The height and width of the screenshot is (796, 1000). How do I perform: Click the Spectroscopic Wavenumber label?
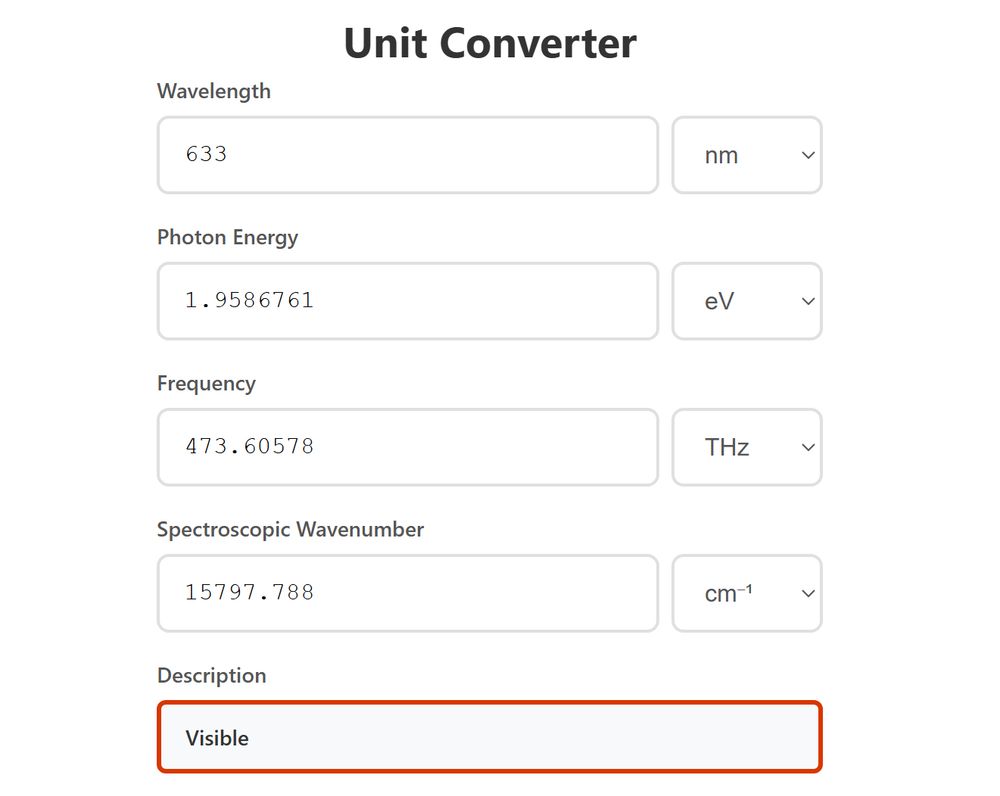point(290,529)
